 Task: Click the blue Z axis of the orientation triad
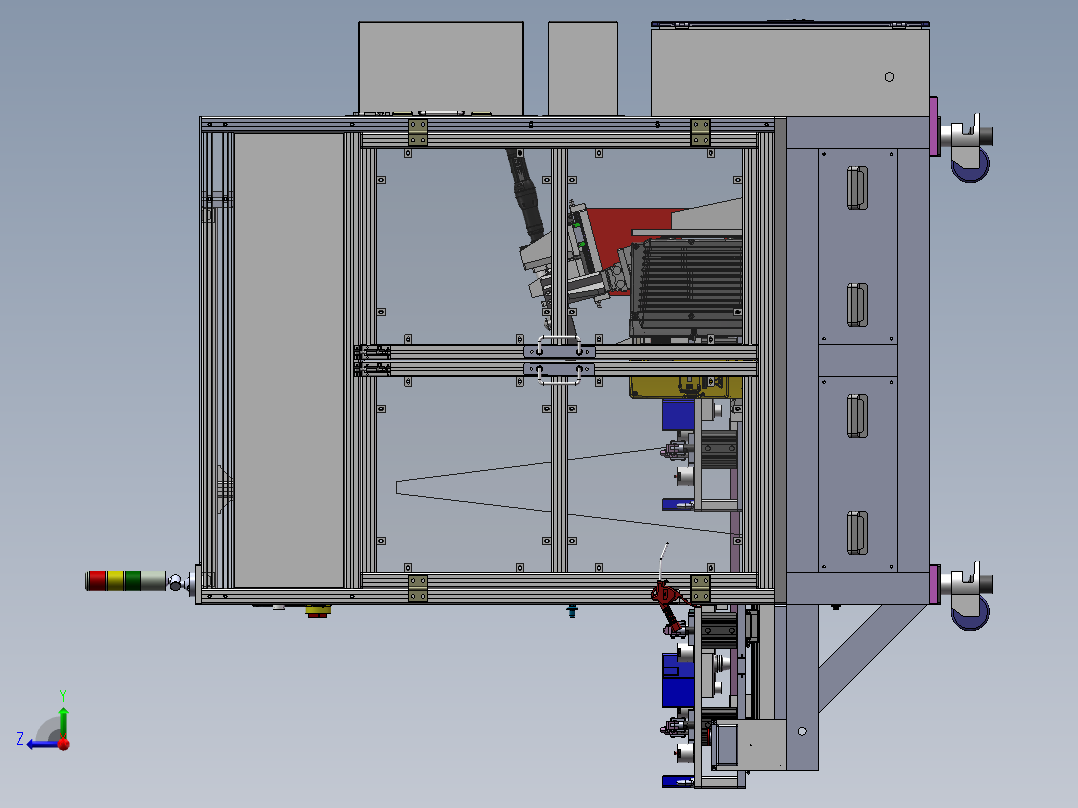click(43, 744)
